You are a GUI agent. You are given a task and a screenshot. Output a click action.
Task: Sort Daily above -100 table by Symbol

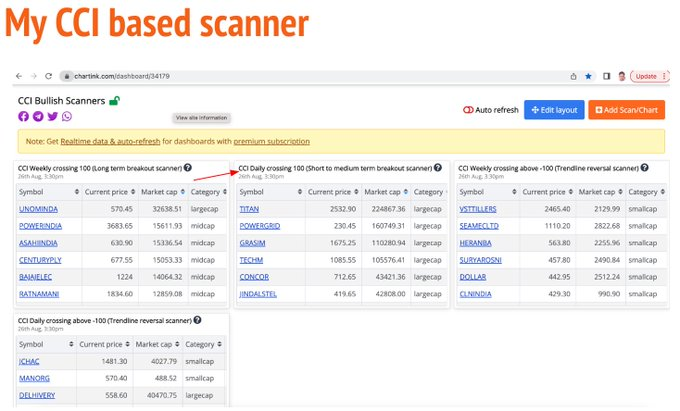46,344
